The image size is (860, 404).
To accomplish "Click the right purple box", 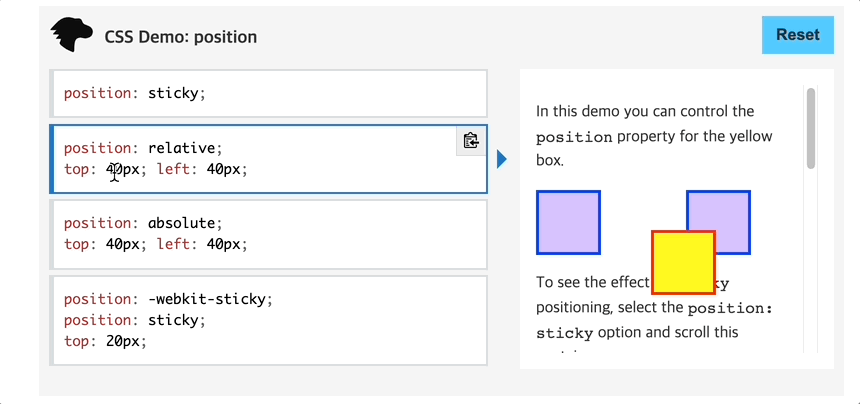I will point(718,223).
